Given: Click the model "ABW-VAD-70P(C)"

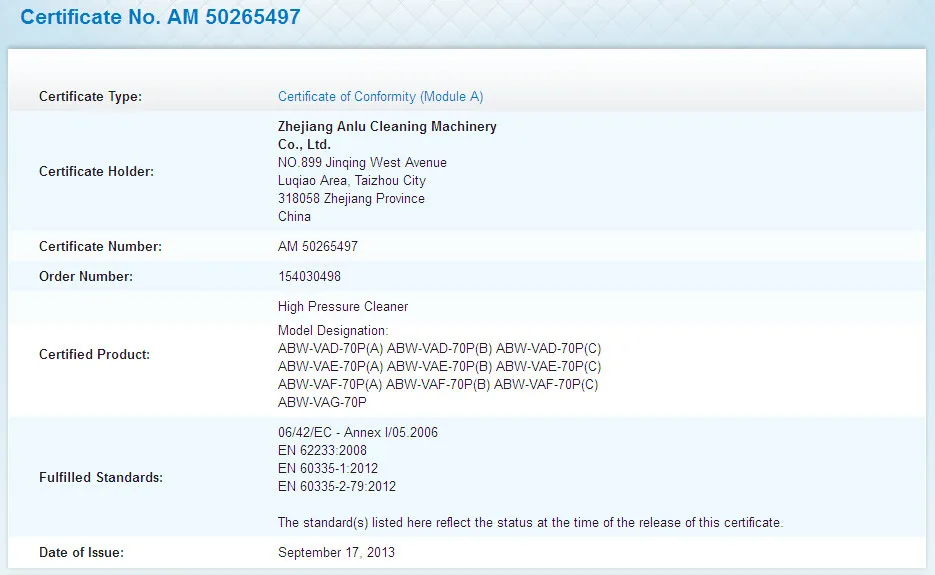Looking at the screenshot, I should 549,348.
